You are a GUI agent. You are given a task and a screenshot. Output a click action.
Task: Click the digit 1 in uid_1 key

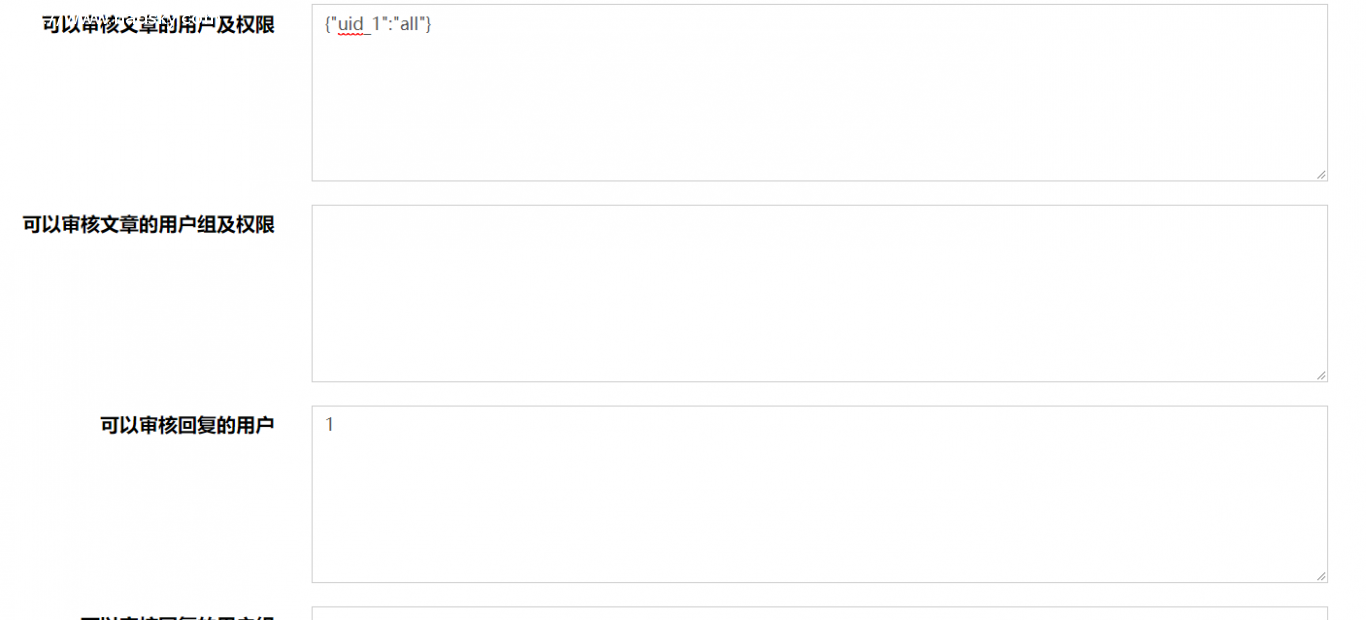[x=376, y=24]
